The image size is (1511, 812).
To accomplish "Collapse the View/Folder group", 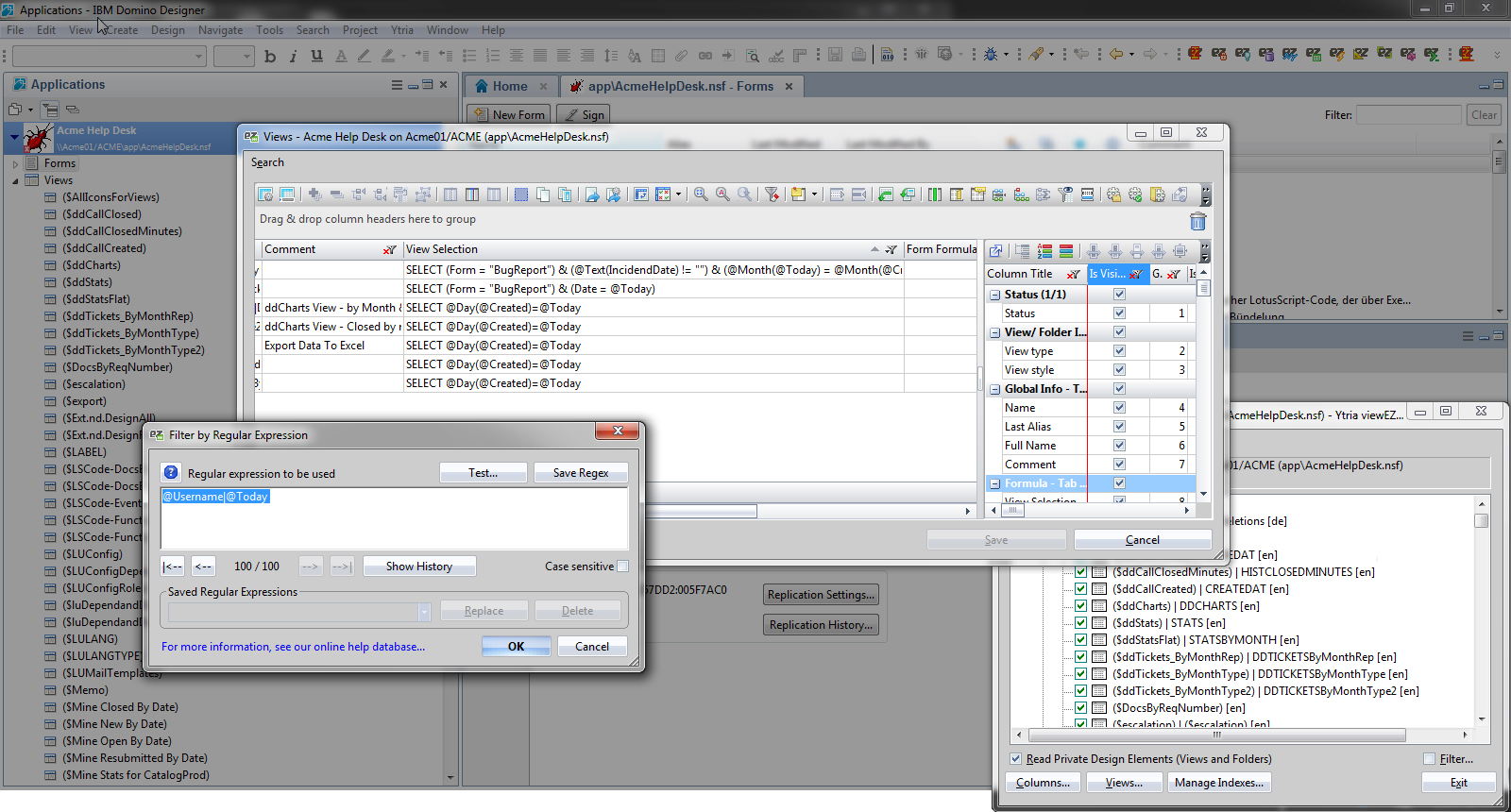I will pos(994,332).
